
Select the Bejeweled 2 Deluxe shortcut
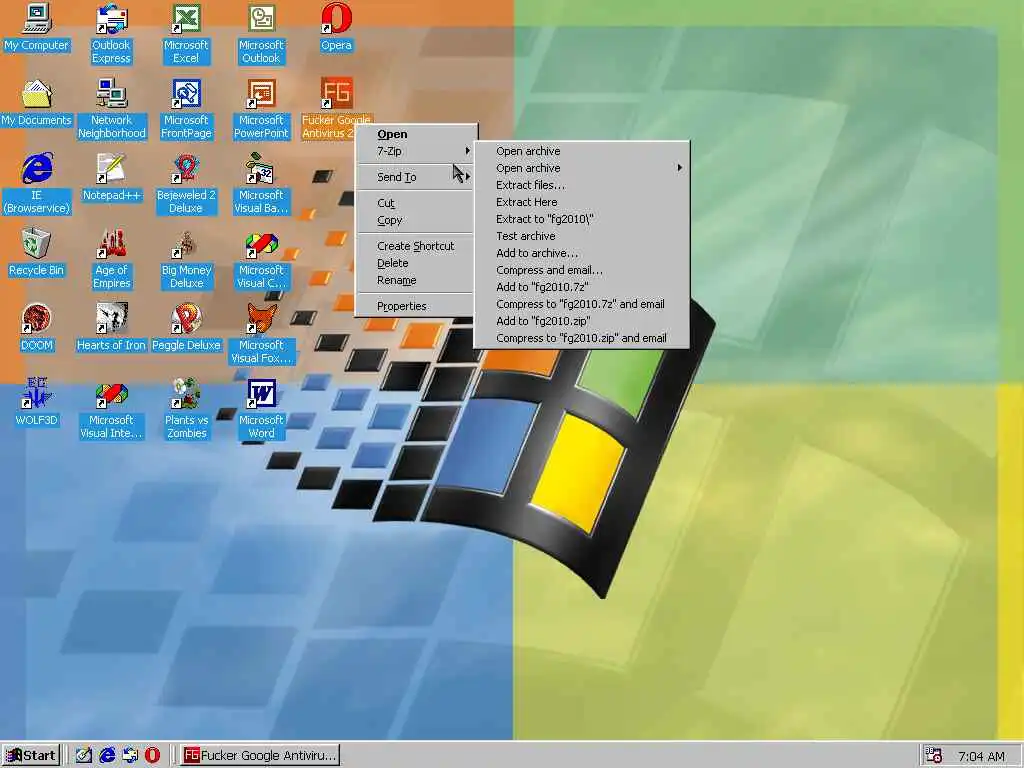[186, 184]
